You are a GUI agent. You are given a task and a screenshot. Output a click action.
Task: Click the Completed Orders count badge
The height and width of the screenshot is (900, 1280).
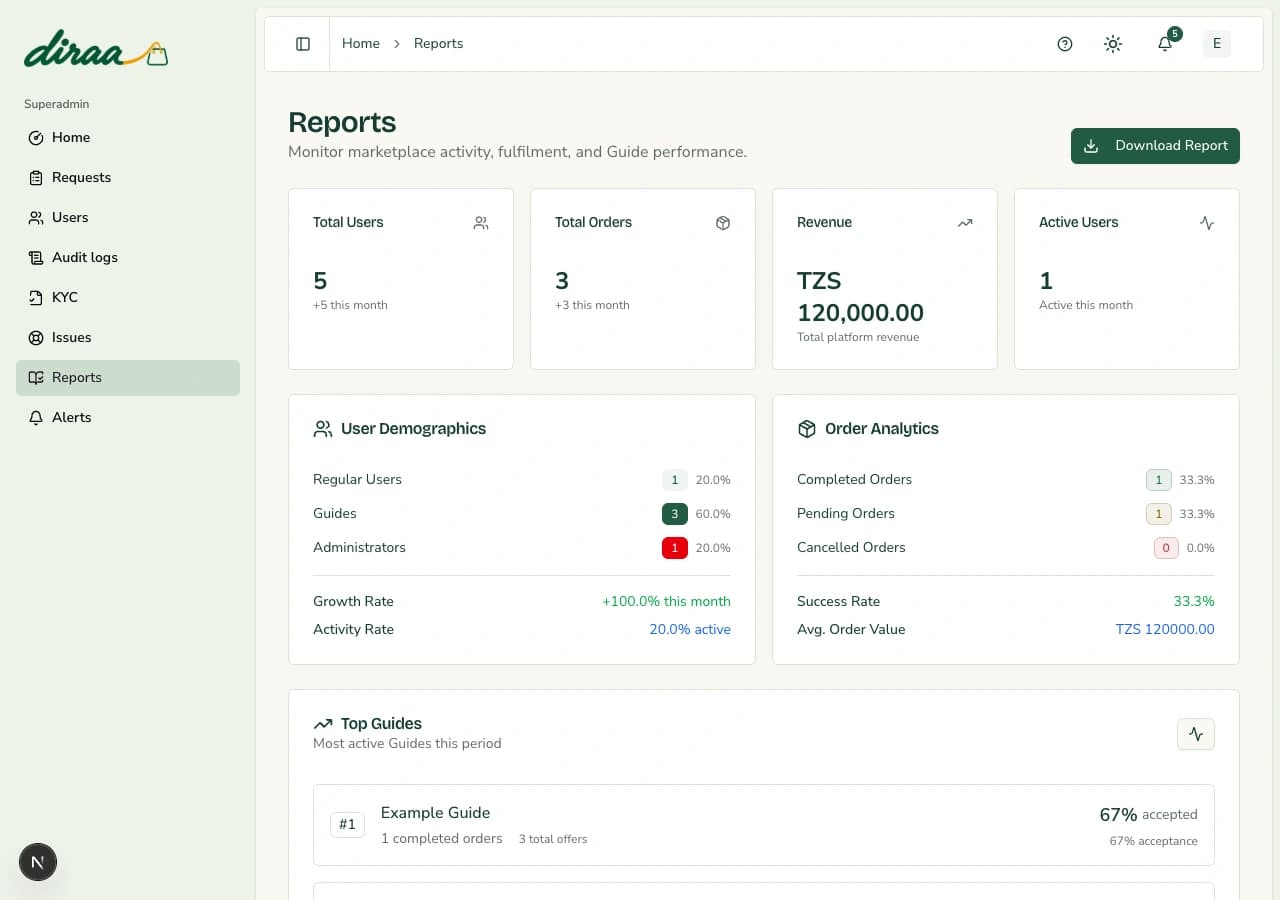[1159, 480]
